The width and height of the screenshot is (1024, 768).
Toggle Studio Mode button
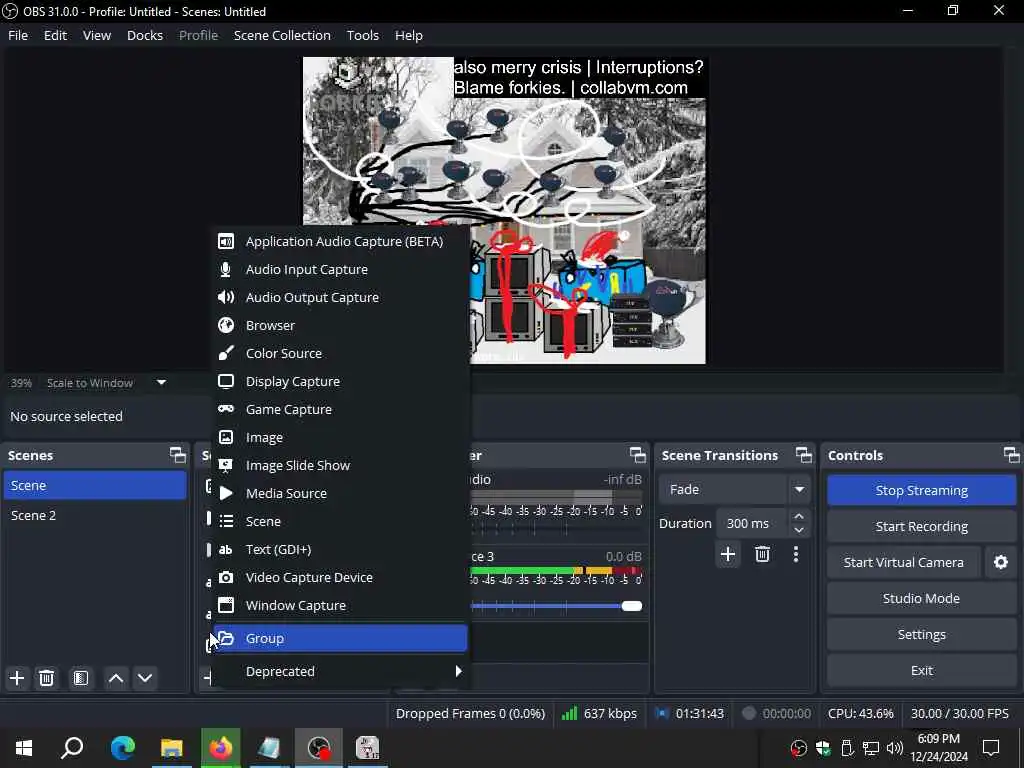[921, 598]
